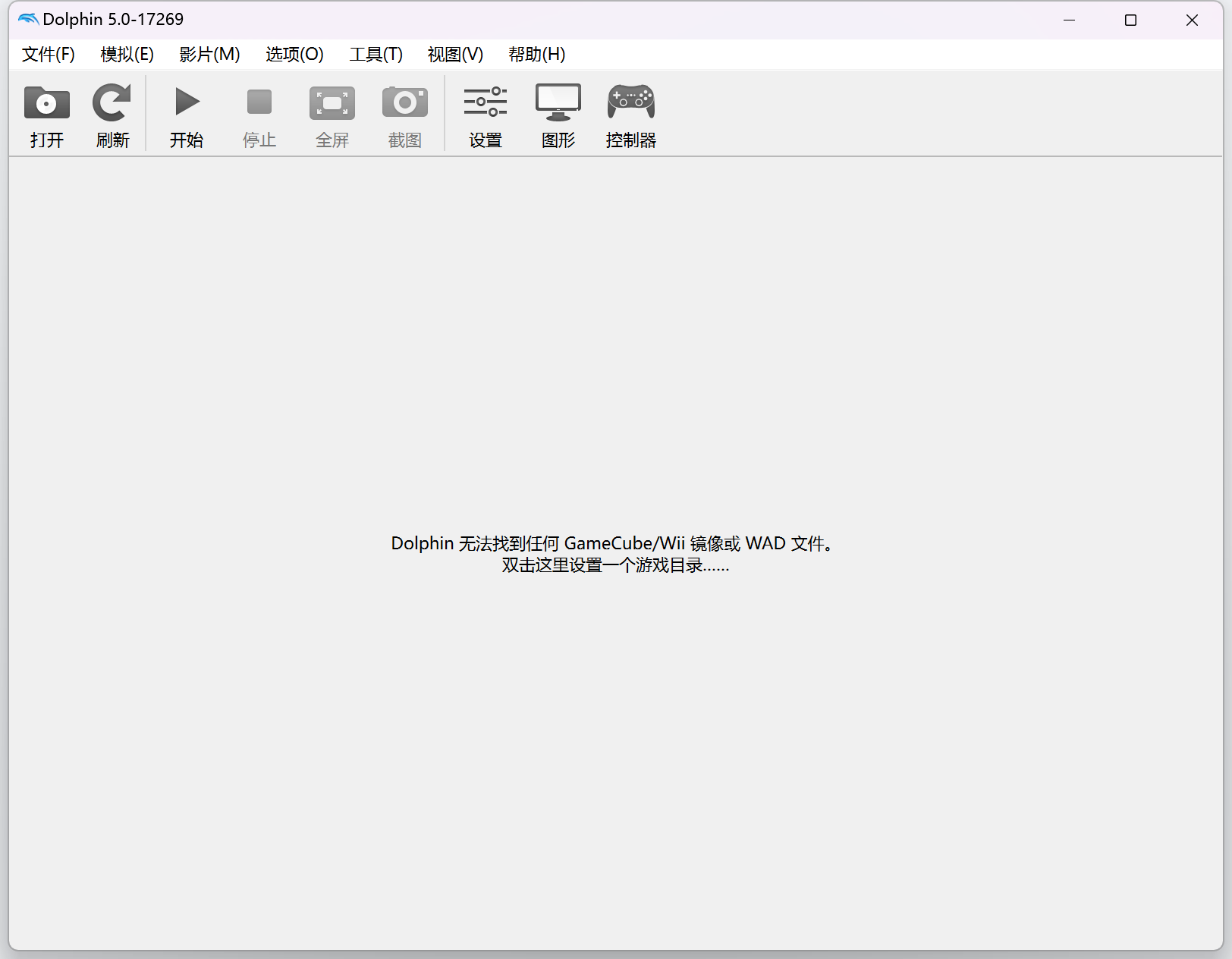Take a screenshot with 截图 camera icon
1232x959 pixels.
[405, 102]
